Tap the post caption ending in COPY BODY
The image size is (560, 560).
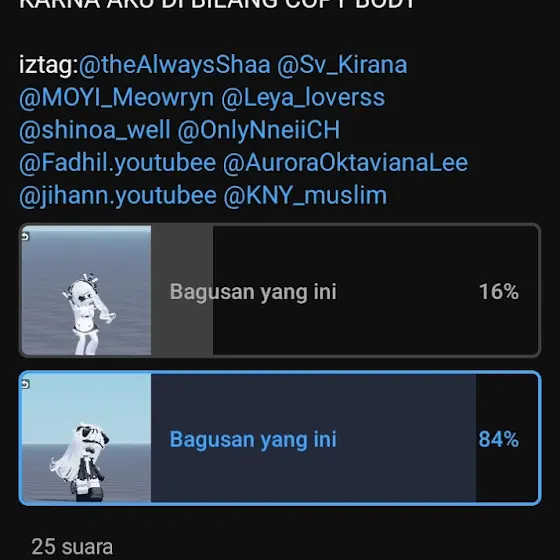217,4
